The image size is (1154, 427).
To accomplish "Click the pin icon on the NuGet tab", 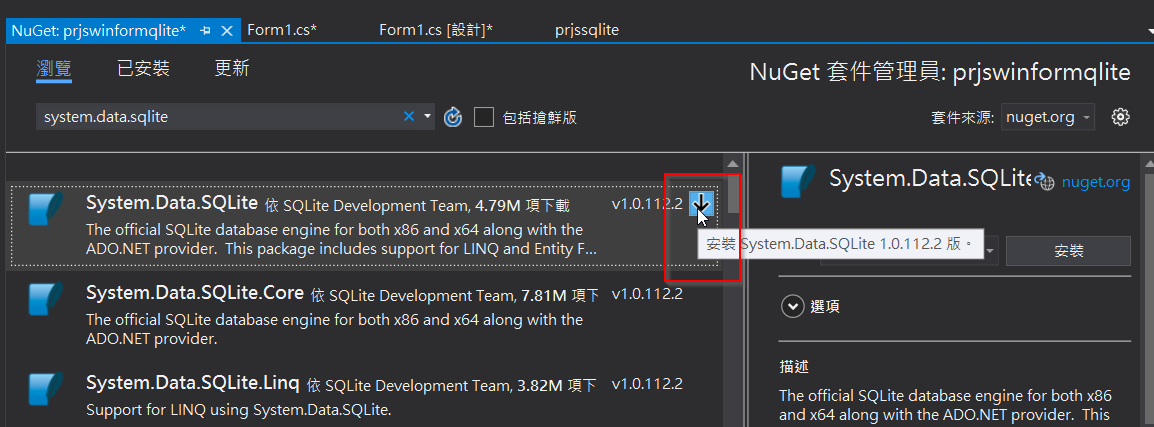I will click(205, 30).
